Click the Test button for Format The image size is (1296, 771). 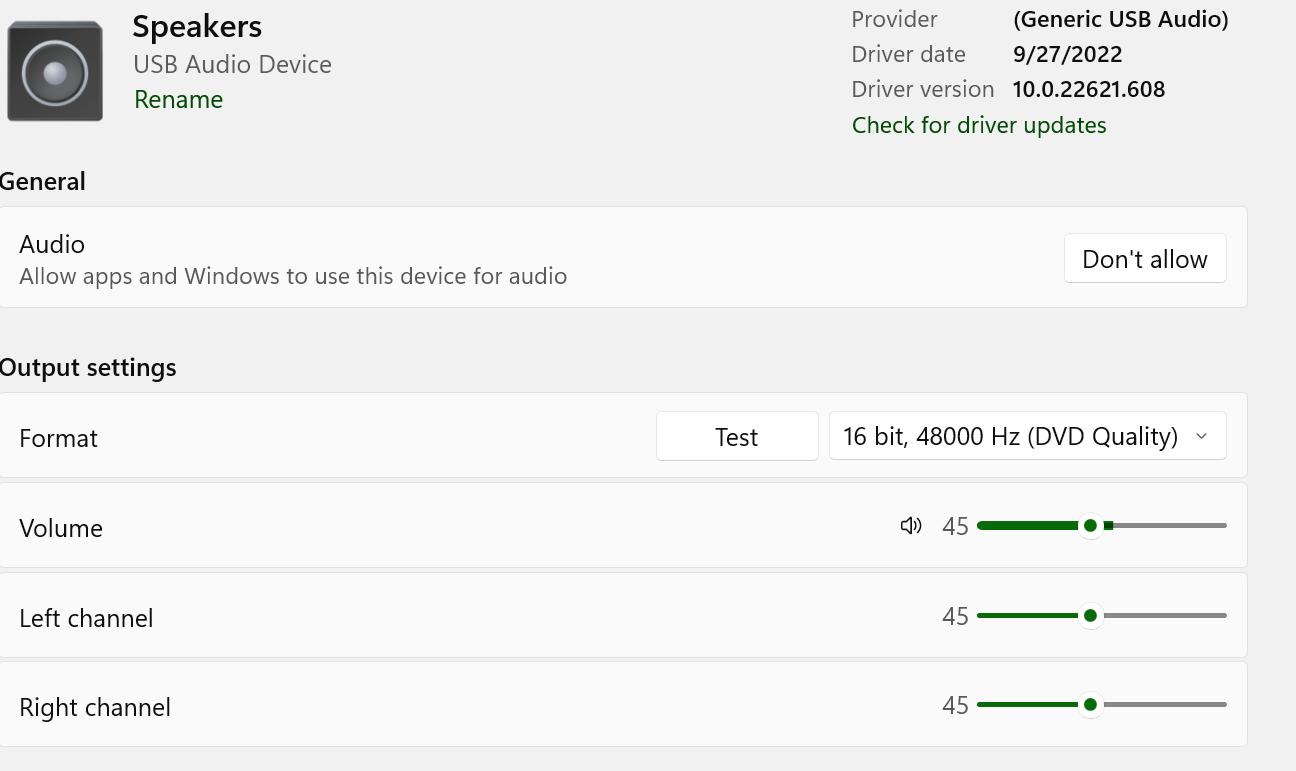tap(737, 437)
